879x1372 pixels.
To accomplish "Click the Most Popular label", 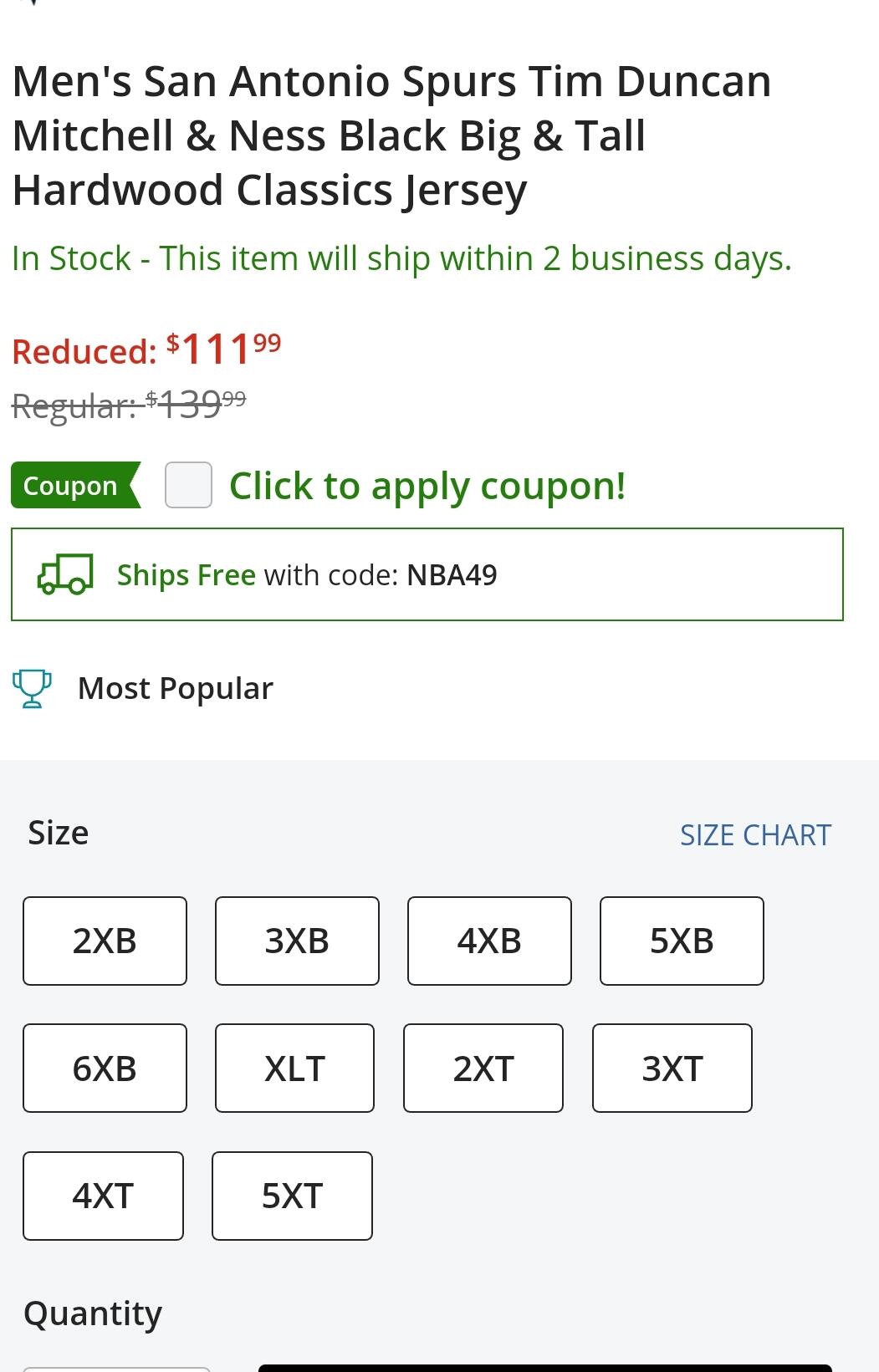I will [176, 688].
